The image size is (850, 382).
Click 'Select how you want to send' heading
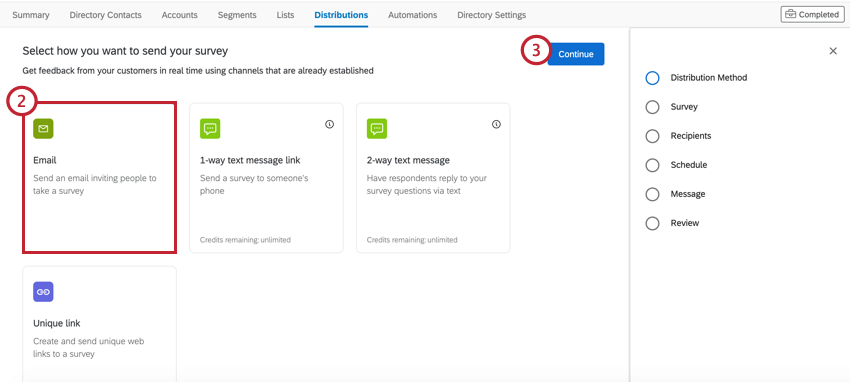coord(125,51)
